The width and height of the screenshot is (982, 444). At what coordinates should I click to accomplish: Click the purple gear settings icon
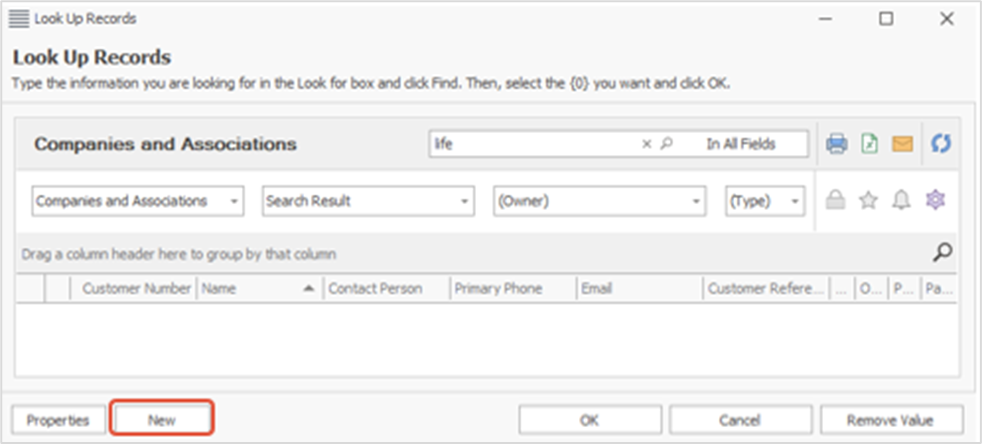(934, 201)
